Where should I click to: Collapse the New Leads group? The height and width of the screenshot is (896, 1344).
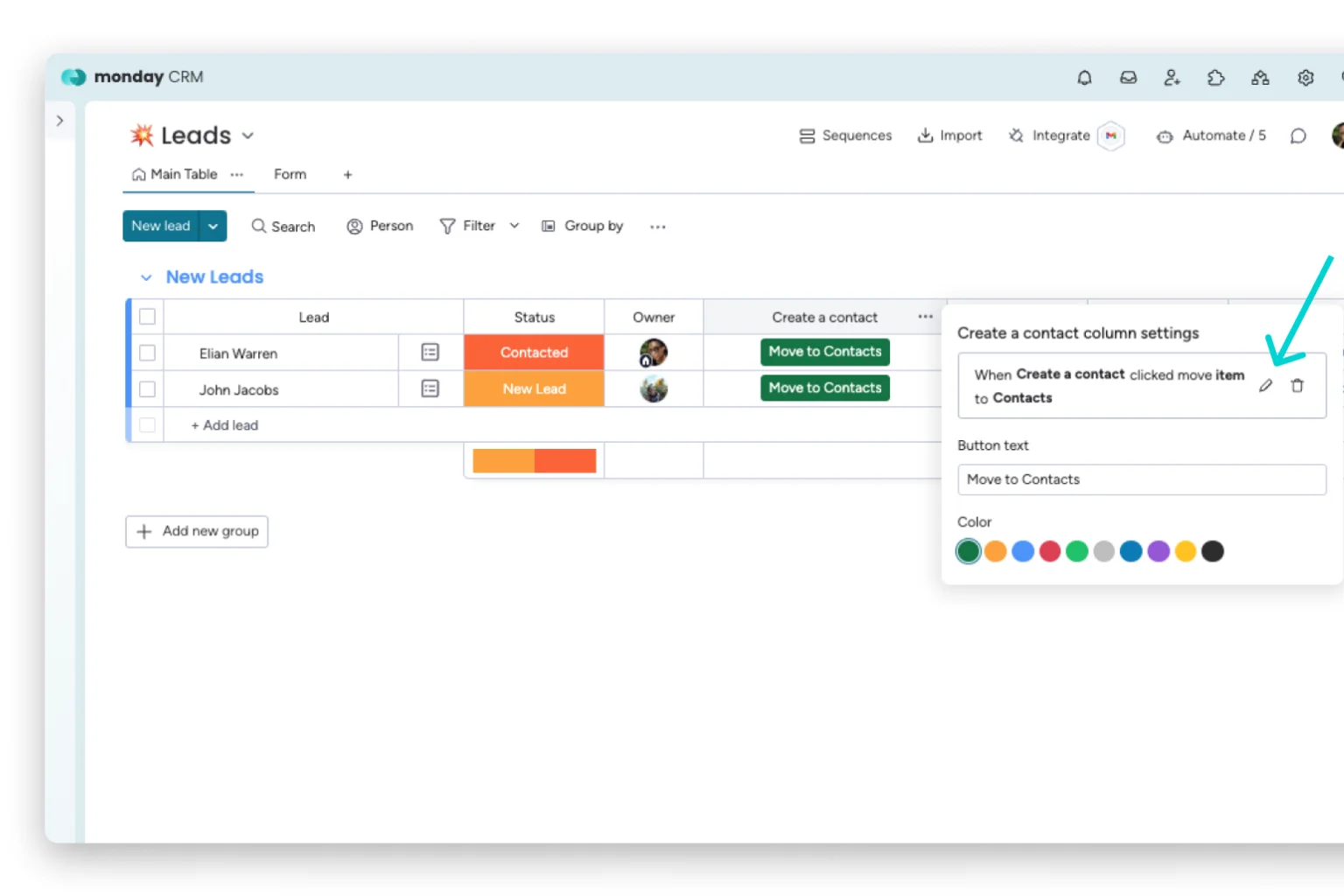146,277
